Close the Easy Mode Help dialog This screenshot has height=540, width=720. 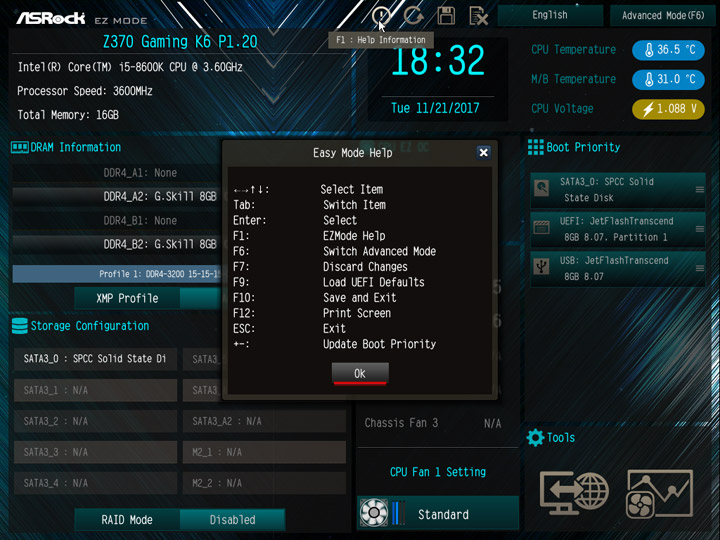pyautogui.click(x=483, y=152)
